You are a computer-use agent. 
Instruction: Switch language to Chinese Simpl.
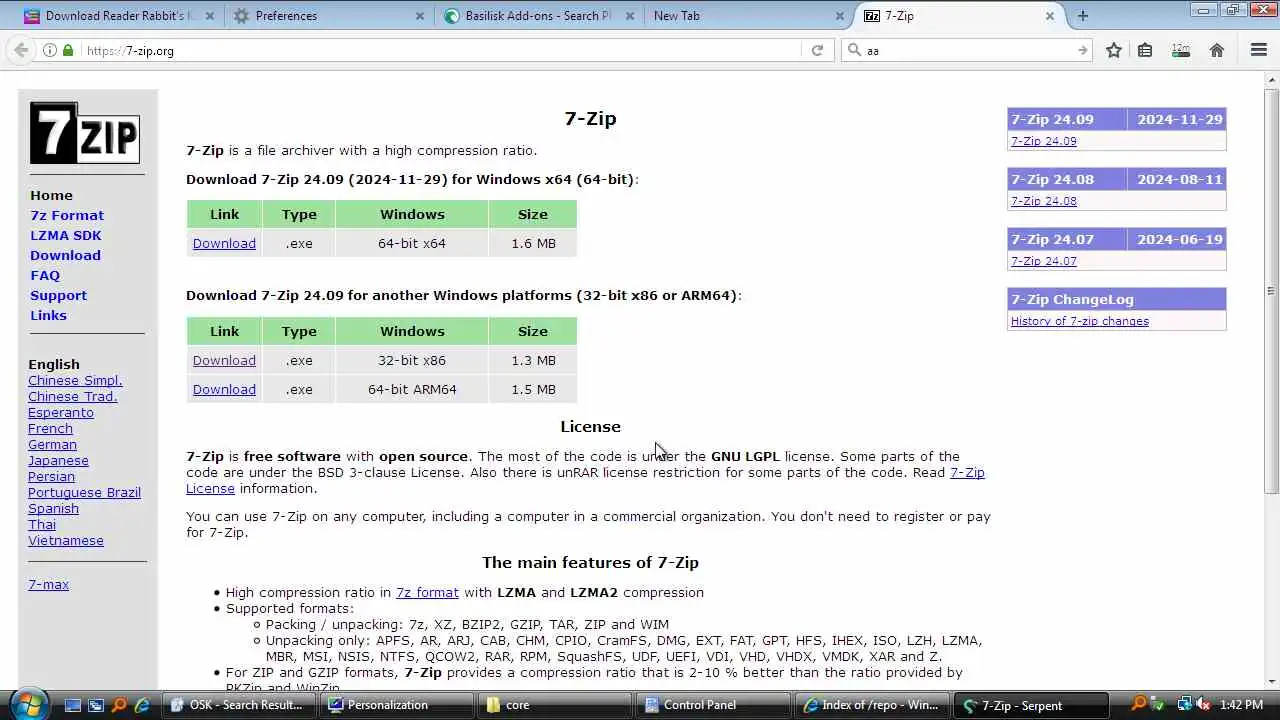(x=75, y=380)
